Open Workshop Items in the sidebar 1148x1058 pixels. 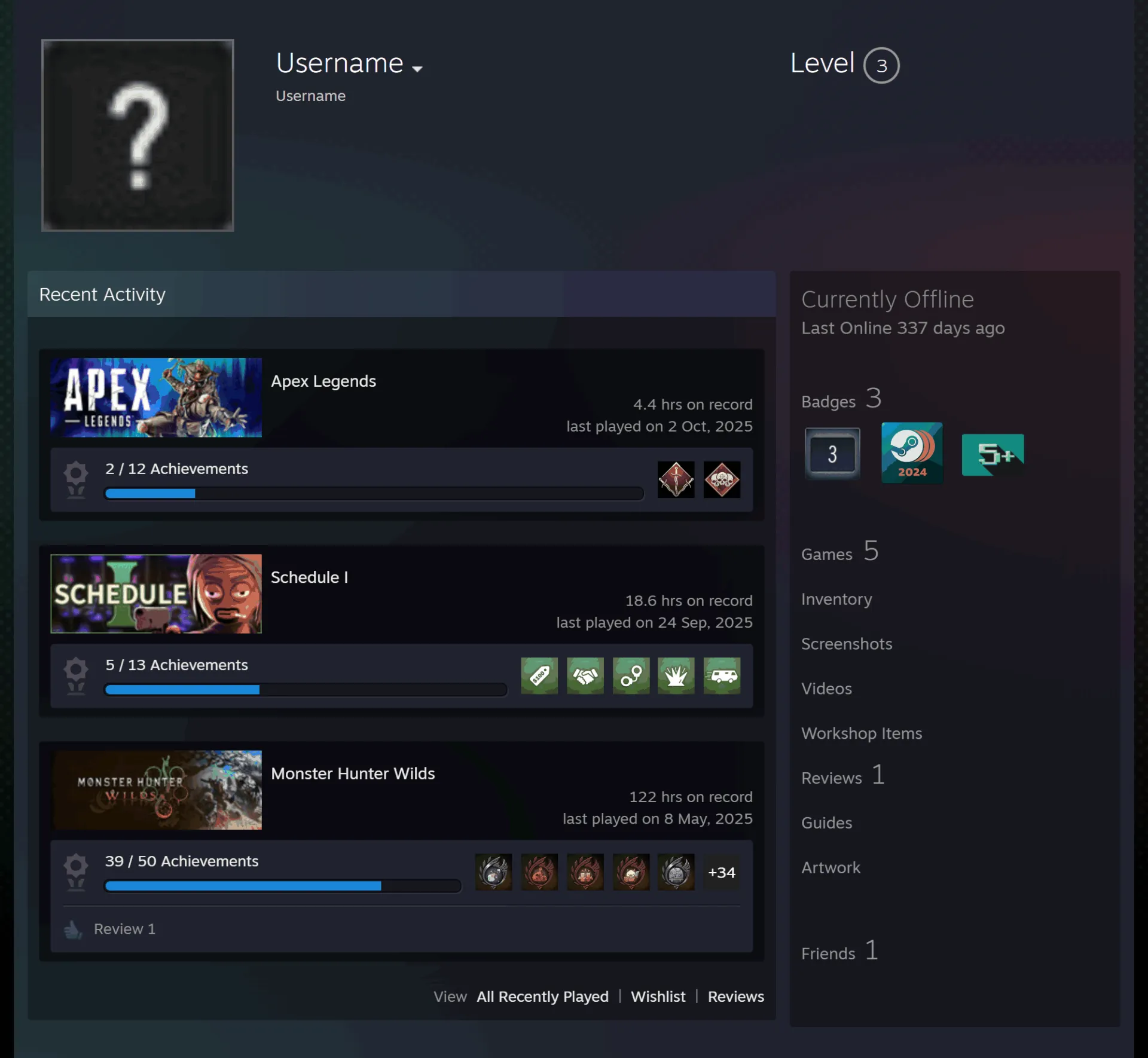pos(862,733)
